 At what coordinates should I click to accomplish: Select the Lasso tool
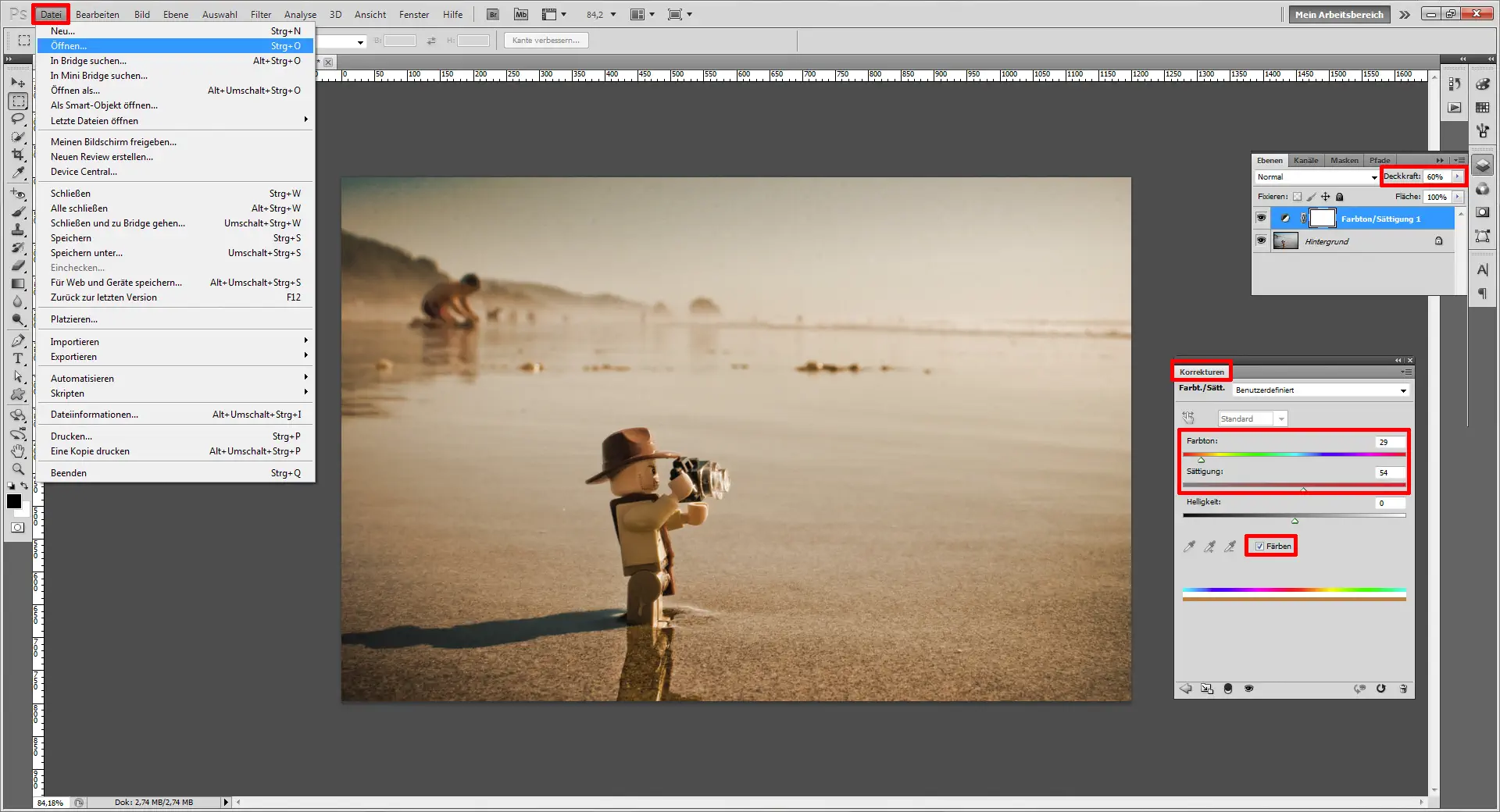tap(18, 119)
